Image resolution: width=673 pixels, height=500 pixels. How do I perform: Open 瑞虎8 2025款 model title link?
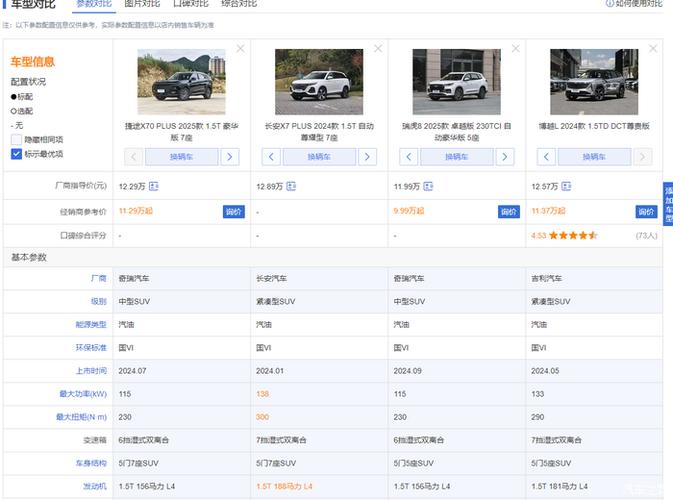pyautogui.click(x=457, y=132)
